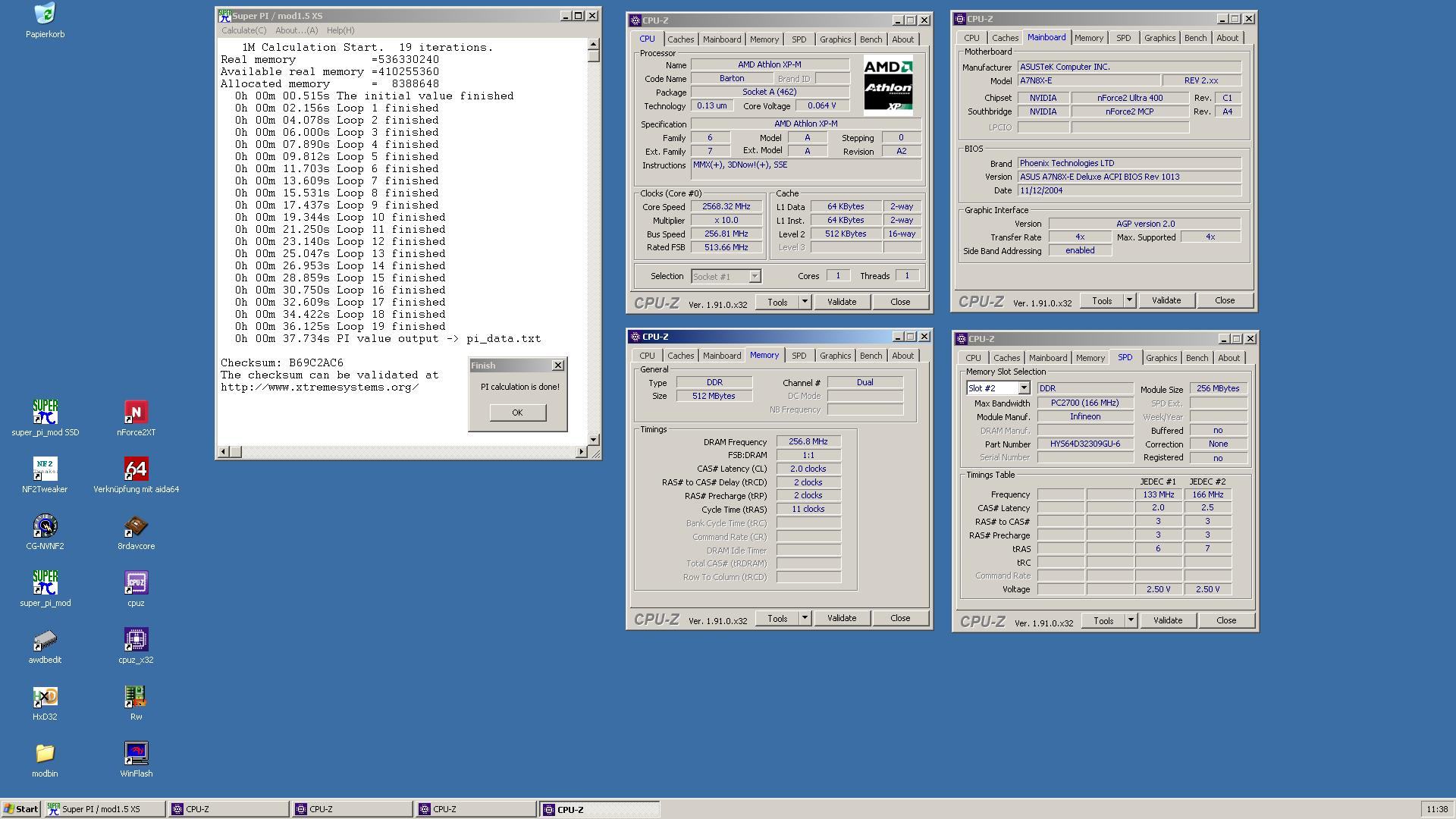
Task: Click Validate in Mainboard window
Action: [1166, 300]
